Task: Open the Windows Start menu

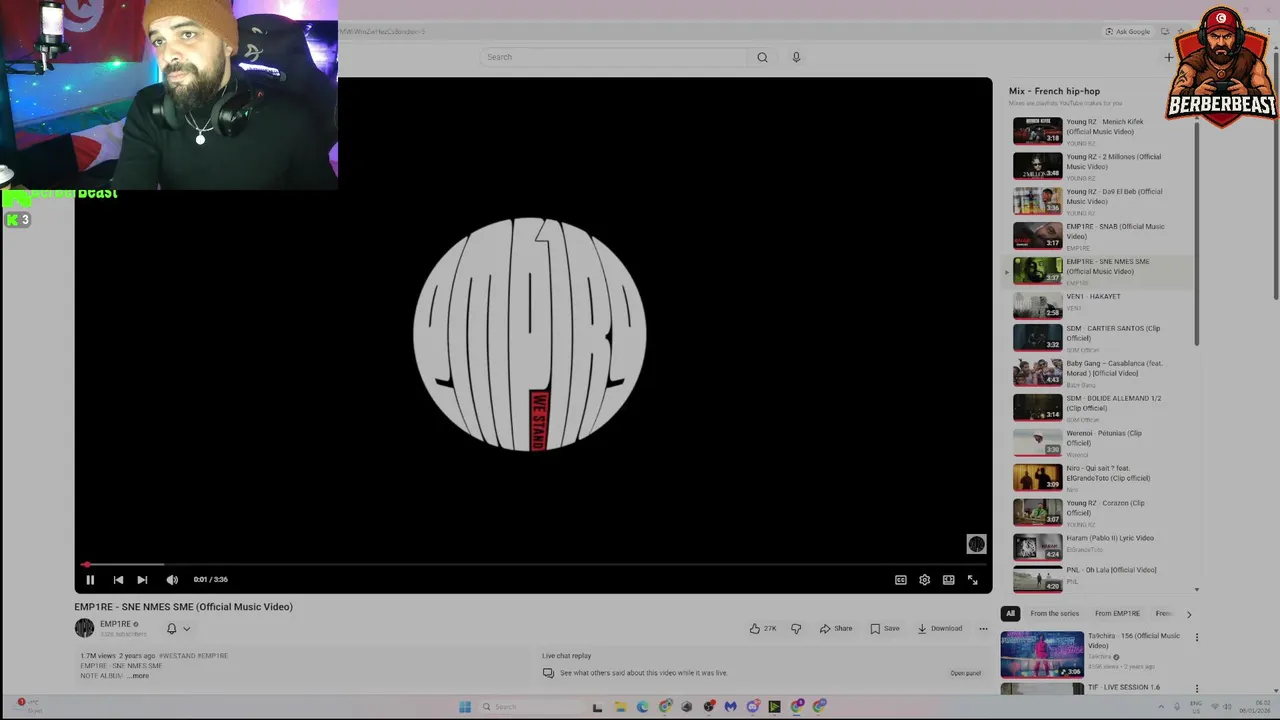Action: tap(465, 707)
